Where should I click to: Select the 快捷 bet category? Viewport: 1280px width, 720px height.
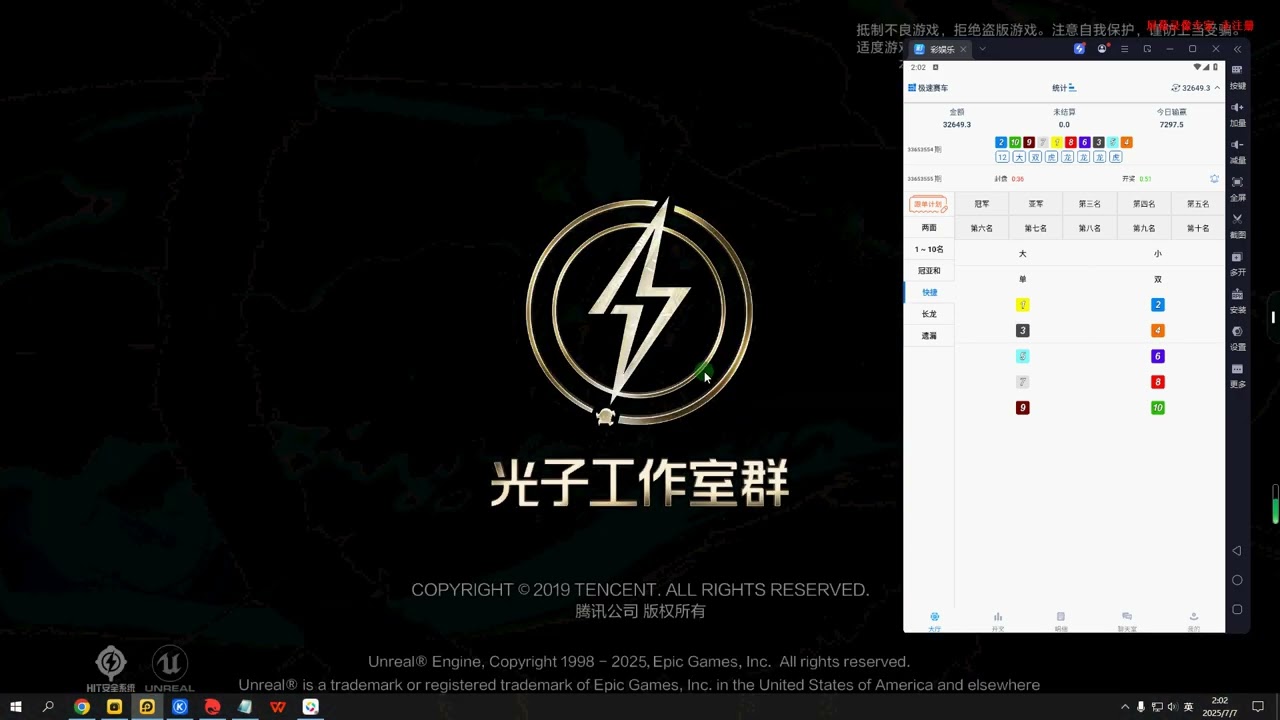[929, 292]
